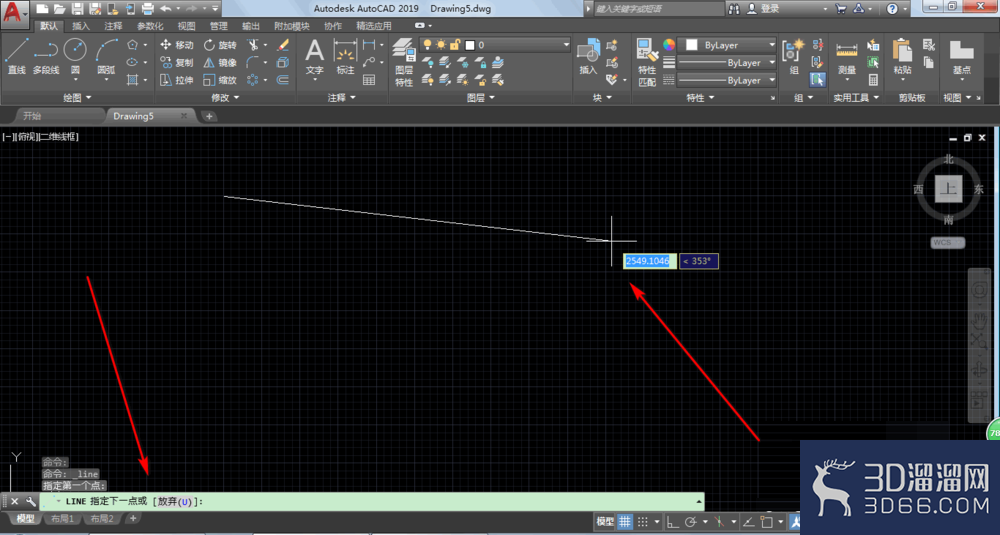The width and height of the screenshot is (1000, 535).
Task: Open the ByLayer lineweight dropdown
Action: pos(727,62)
